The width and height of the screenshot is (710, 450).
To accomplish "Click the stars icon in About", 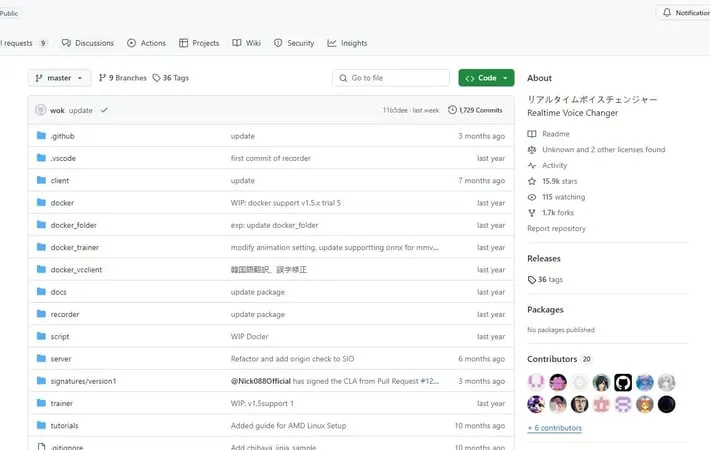I will point(532,181).
